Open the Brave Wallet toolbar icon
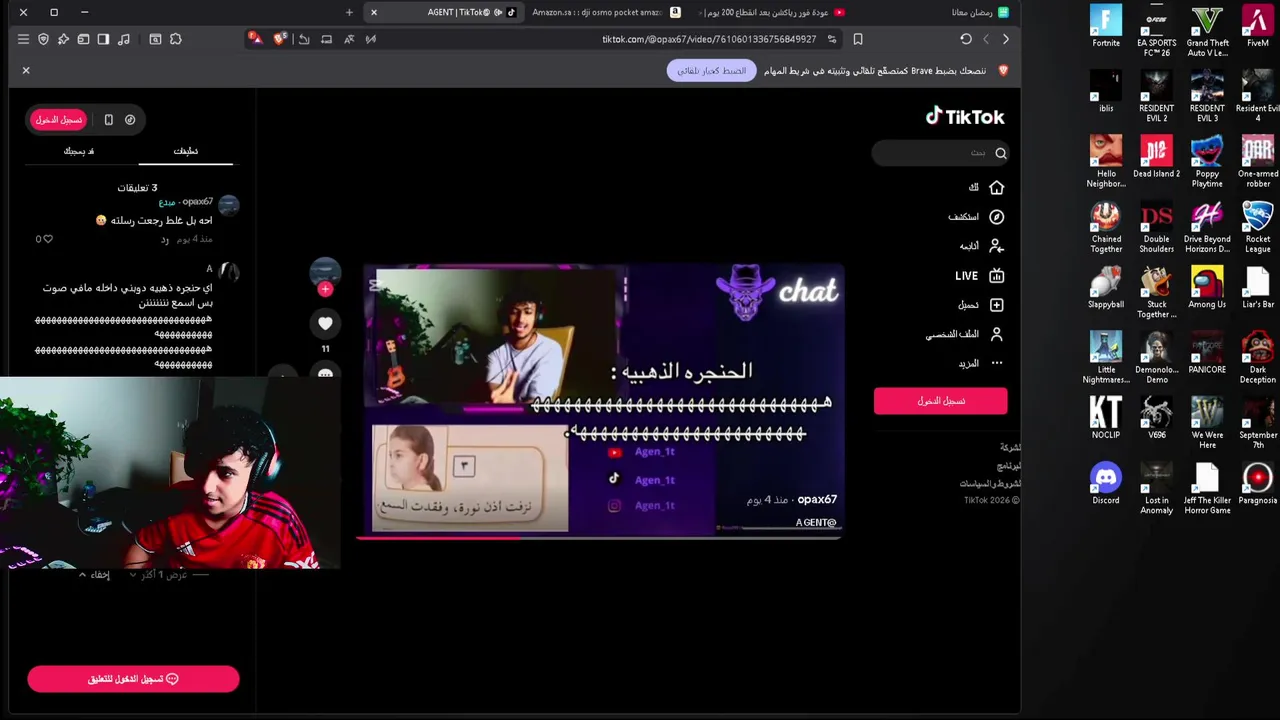Screen dimensions: 1280x720 click(83, 39)
